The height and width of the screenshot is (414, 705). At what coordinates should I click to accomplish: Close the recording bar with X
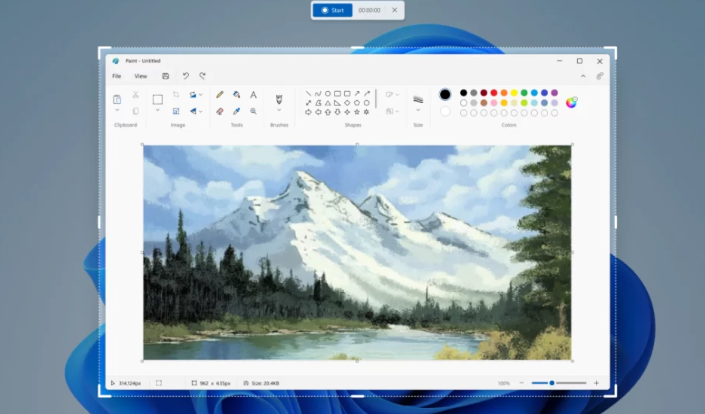click(395, 10)
